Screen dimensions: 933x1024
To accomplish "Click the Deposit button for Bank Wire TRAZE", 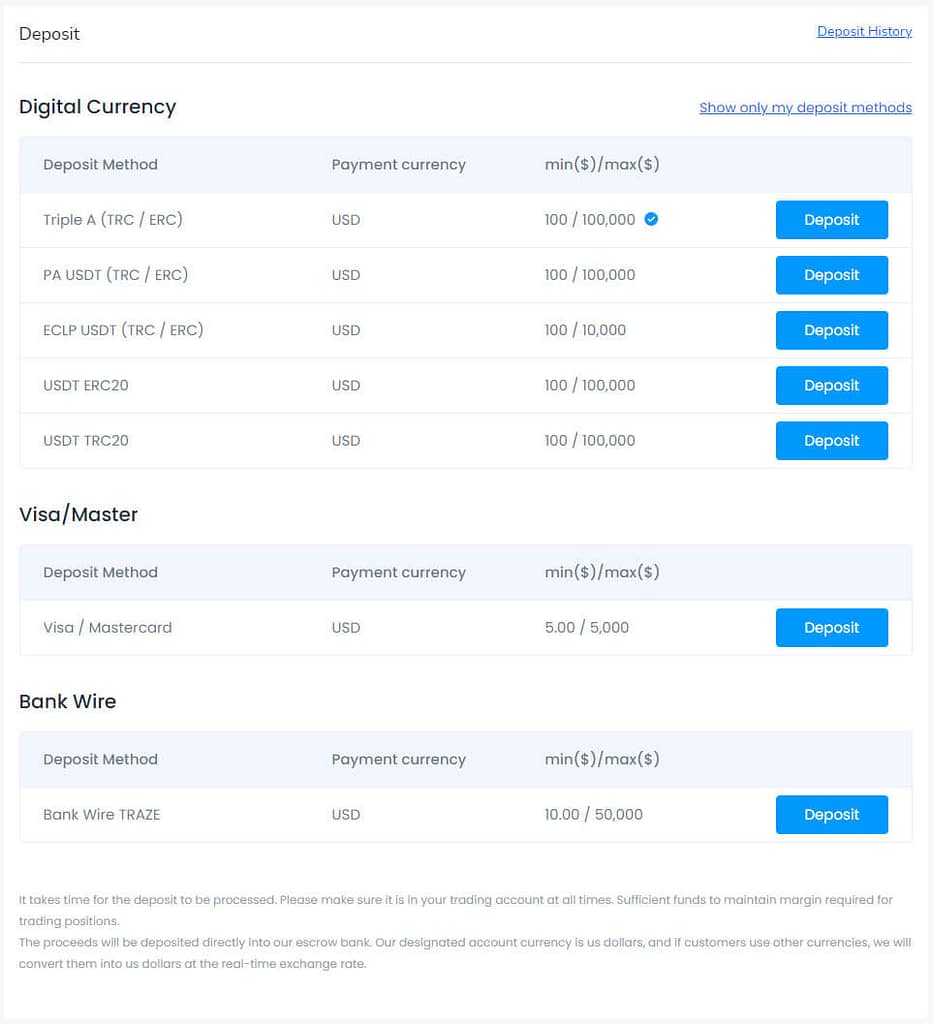I will (831, 814).
